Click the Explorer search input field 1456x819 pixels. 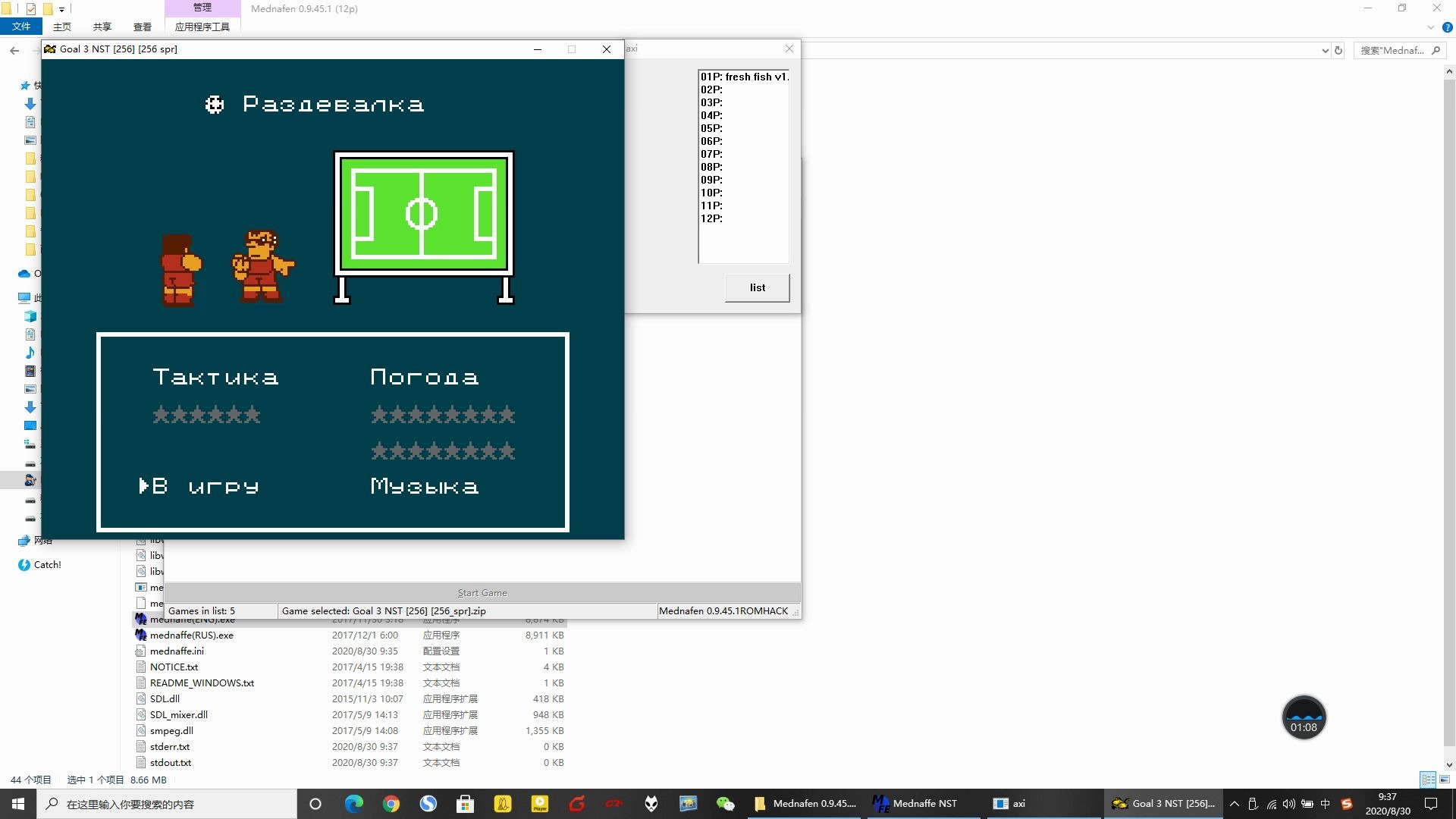(x=1392, y=51)
